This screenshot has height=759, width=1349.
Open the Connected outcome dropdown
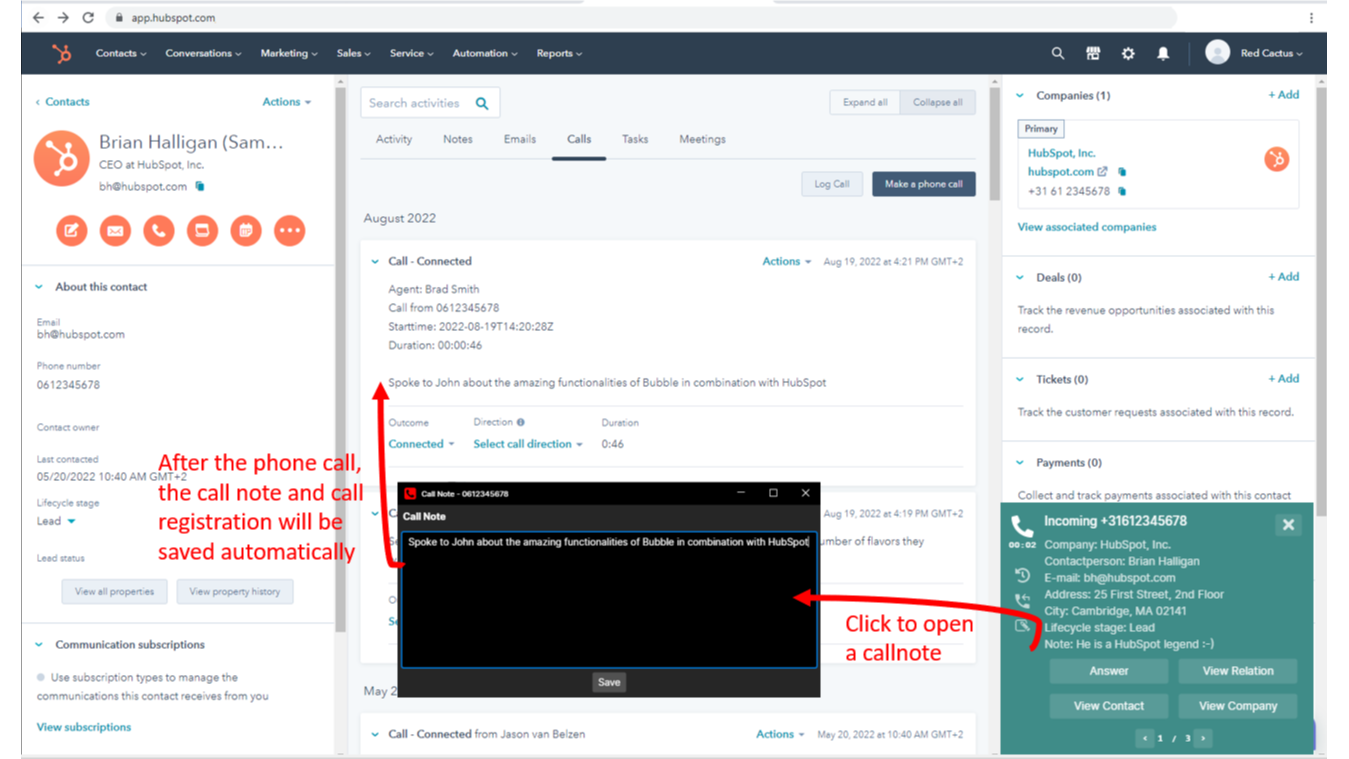(x=421, y=444)
